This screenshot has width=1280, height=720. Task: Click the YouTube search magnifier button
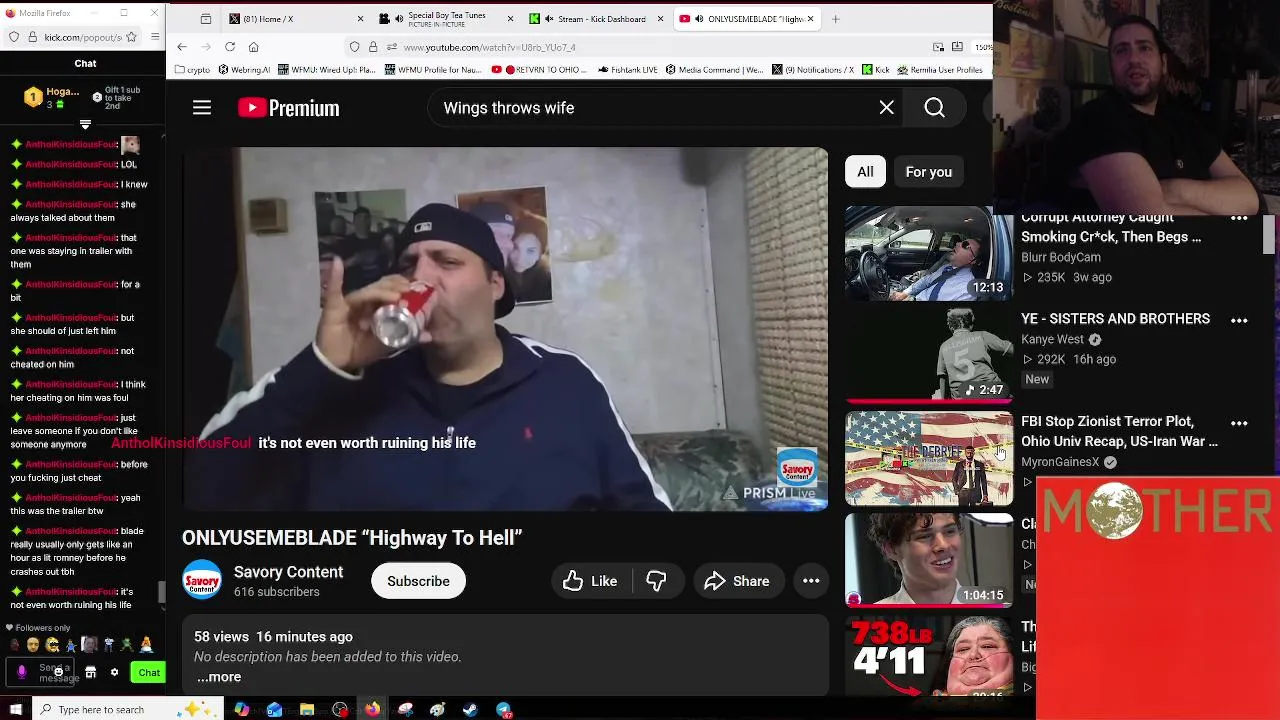click(934, 108)
